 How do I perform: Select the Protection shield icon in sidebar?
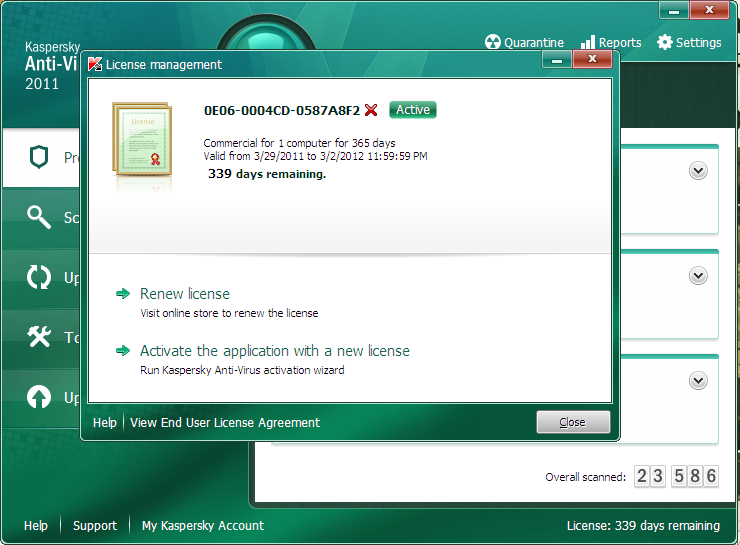click(39, 157)
